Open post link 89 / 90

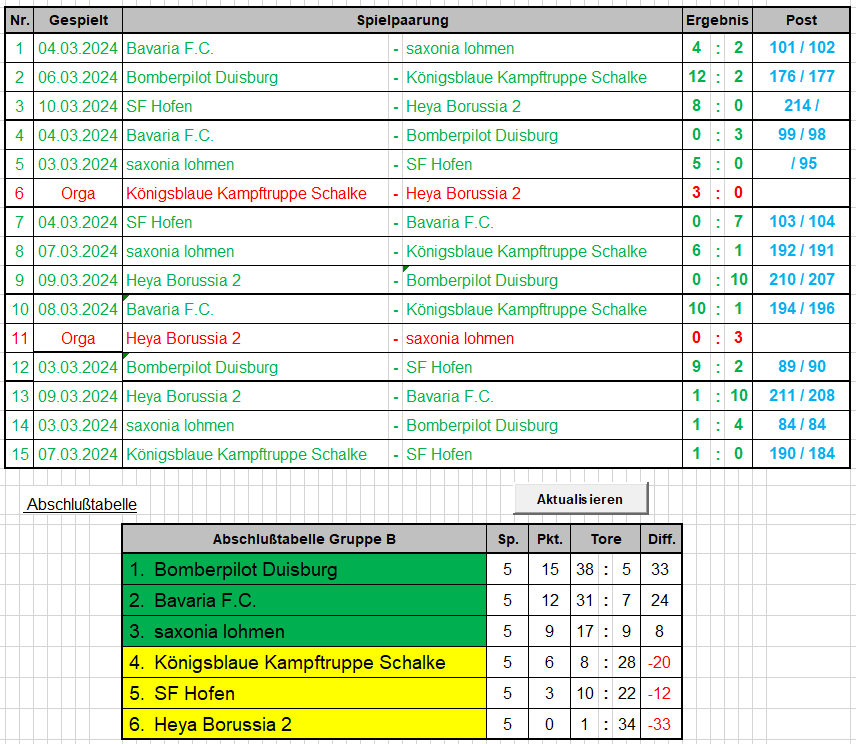click(x=802, y=366)
